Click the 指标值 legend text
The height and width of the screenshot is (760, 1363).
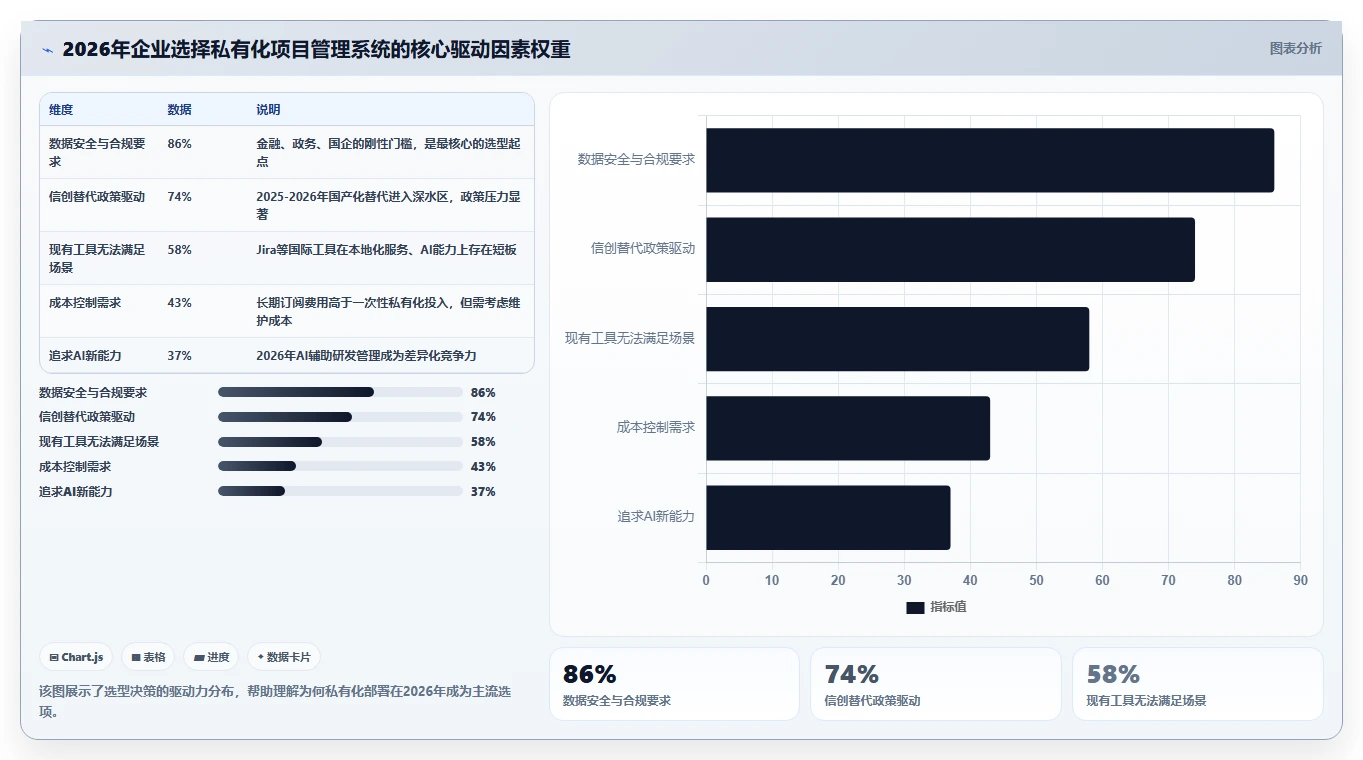pyautogui.click(x=948, y=607)
